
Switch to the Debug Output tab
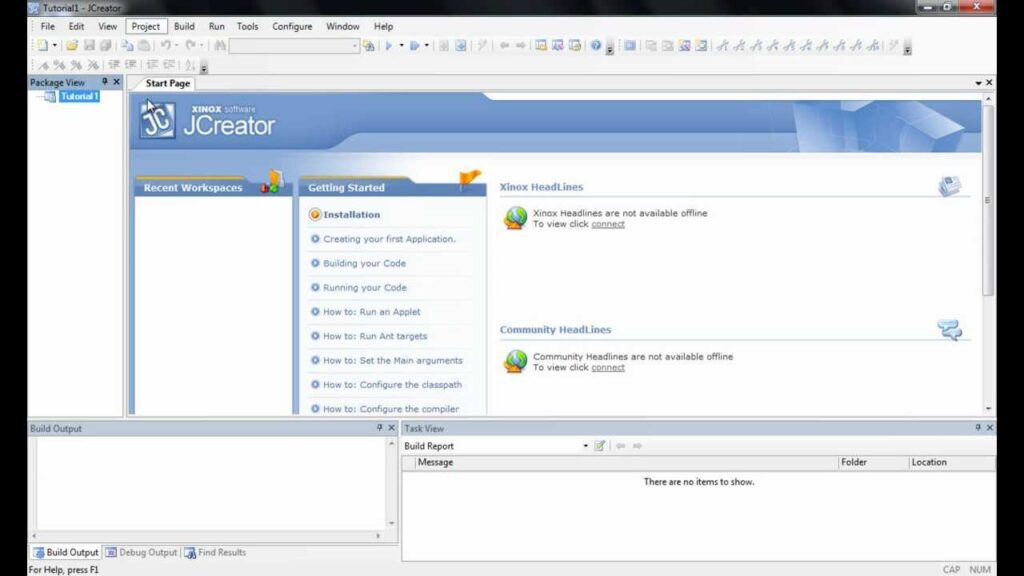(x=141, y=552)
